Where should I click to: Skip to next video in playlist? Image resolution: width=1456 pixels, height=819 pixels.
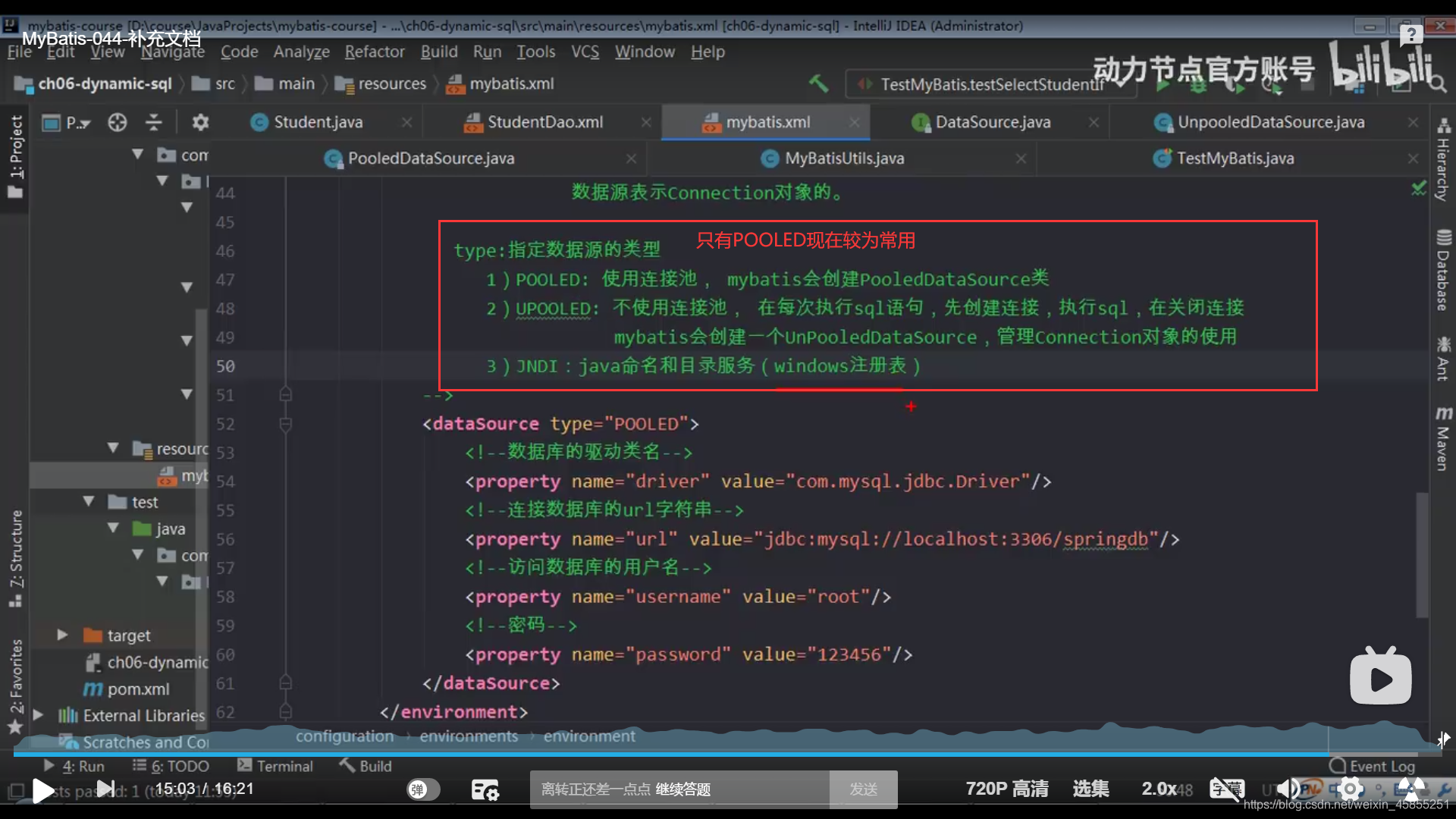coord(106,789)
